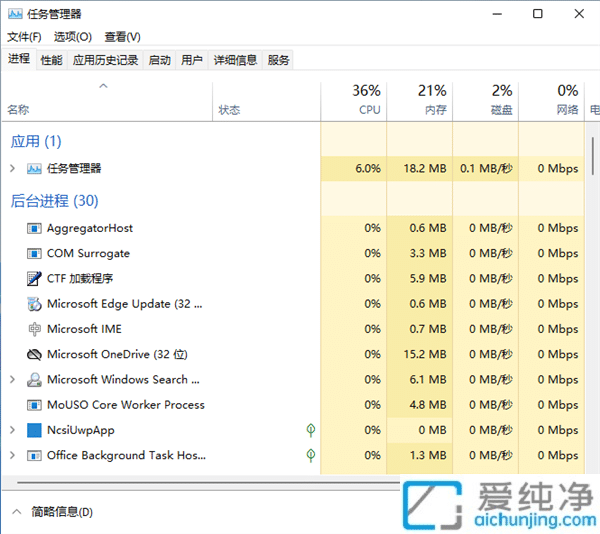The height and width of the screenshot is (534, 600).
Task: Click the Microsoft IME icon
Action: 34,329
